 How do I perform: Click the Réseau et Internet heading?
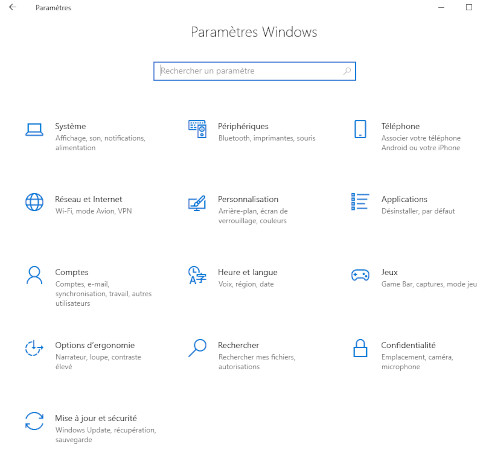(88, 199)
